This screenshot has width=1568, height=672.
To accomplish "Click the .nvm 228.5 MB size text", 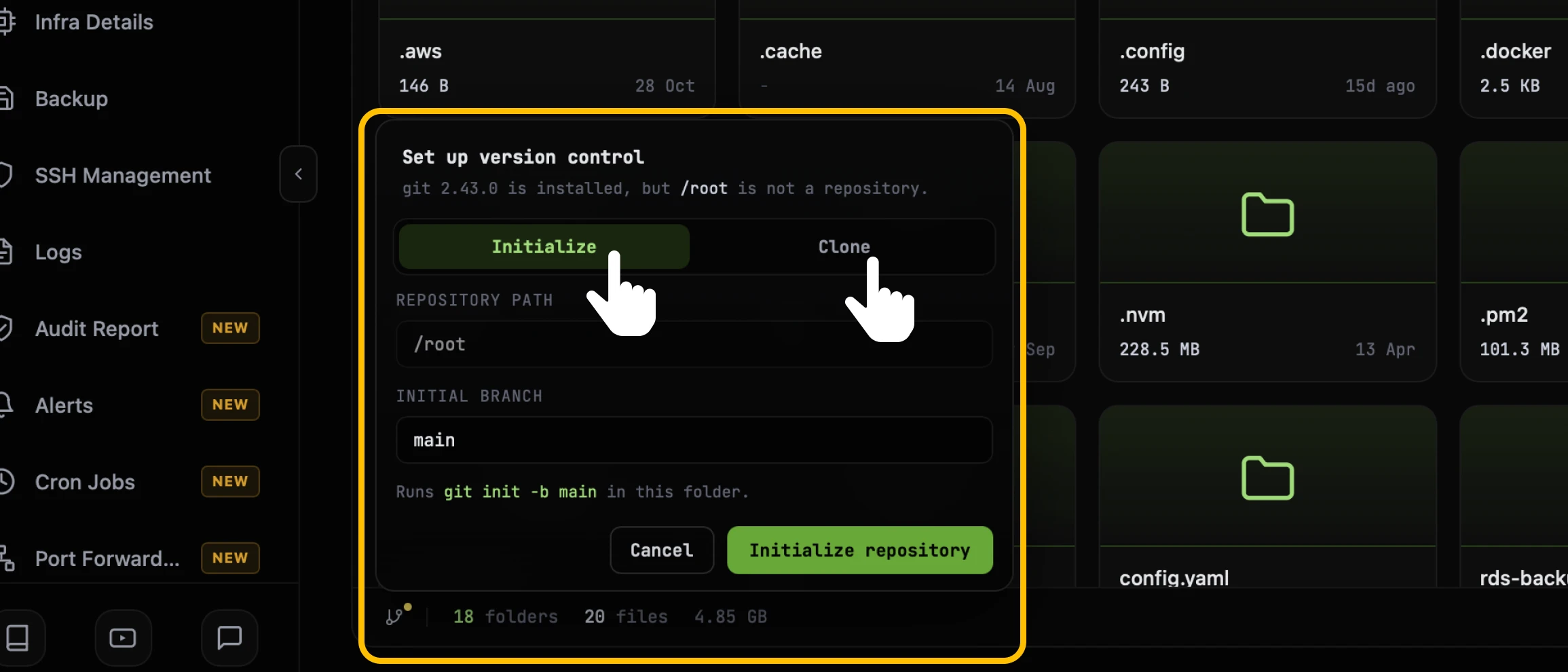I will [x=1159, y=350].
